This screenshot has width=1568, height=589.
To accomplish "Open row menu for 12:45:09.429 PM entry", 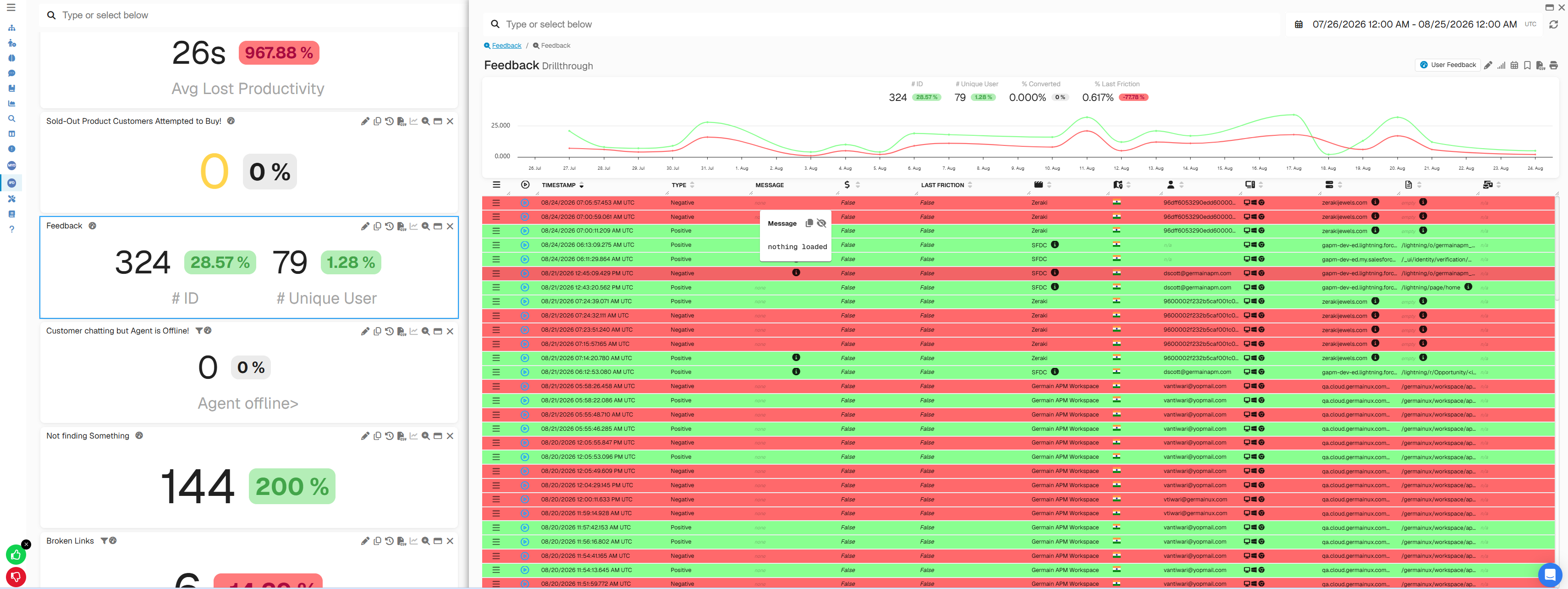I will [496, 273].
